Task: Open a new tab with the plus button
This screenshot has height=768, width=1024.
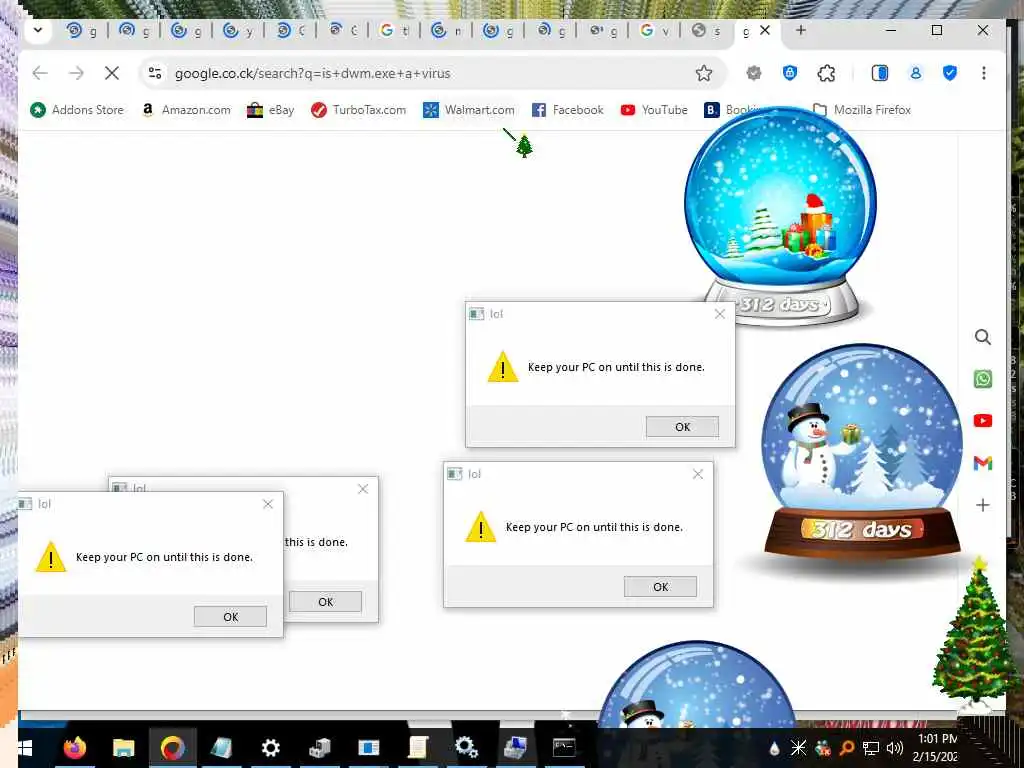Action: (801, 30)
